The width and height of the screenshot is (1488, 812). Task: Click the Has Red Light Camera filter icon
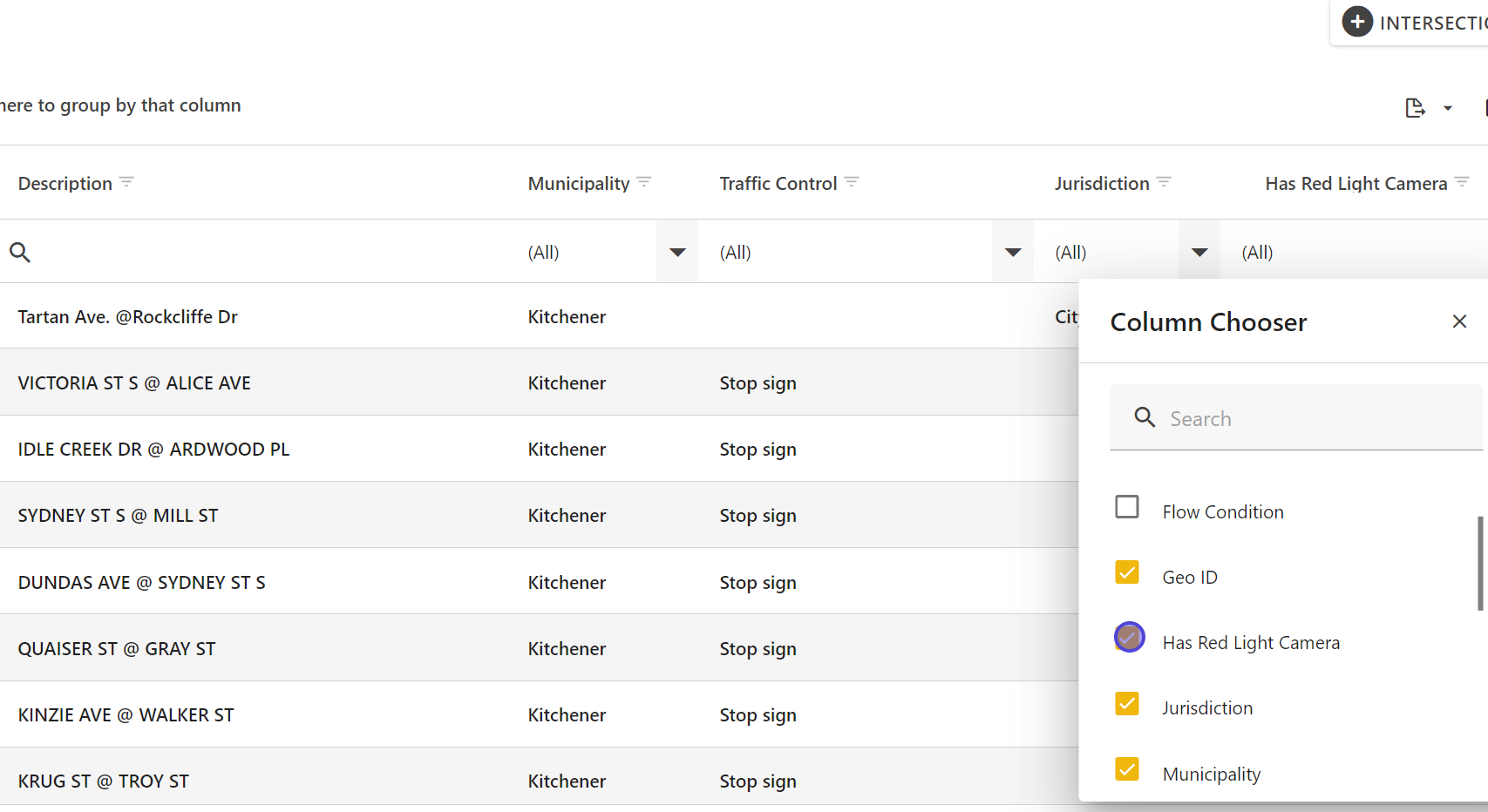click(x=1462, y=182)
